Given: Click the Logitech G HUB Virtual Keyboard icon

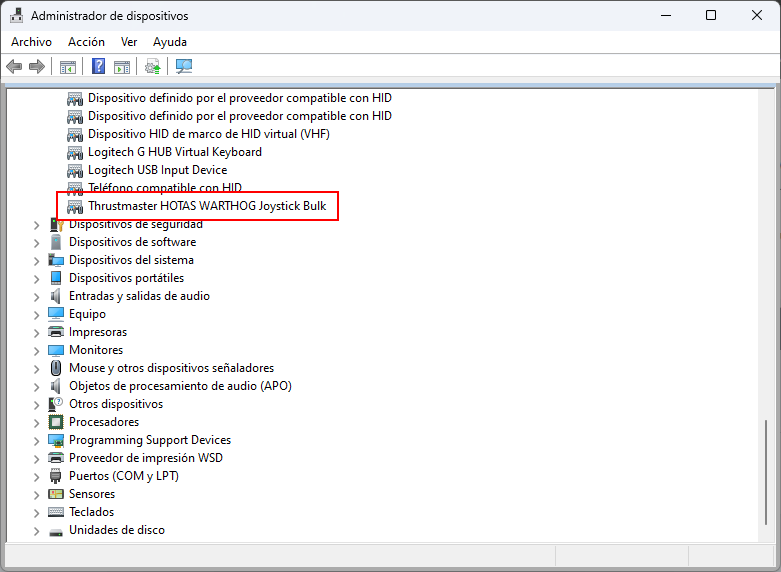Looking at the screenshot, I should coord(75,152).
